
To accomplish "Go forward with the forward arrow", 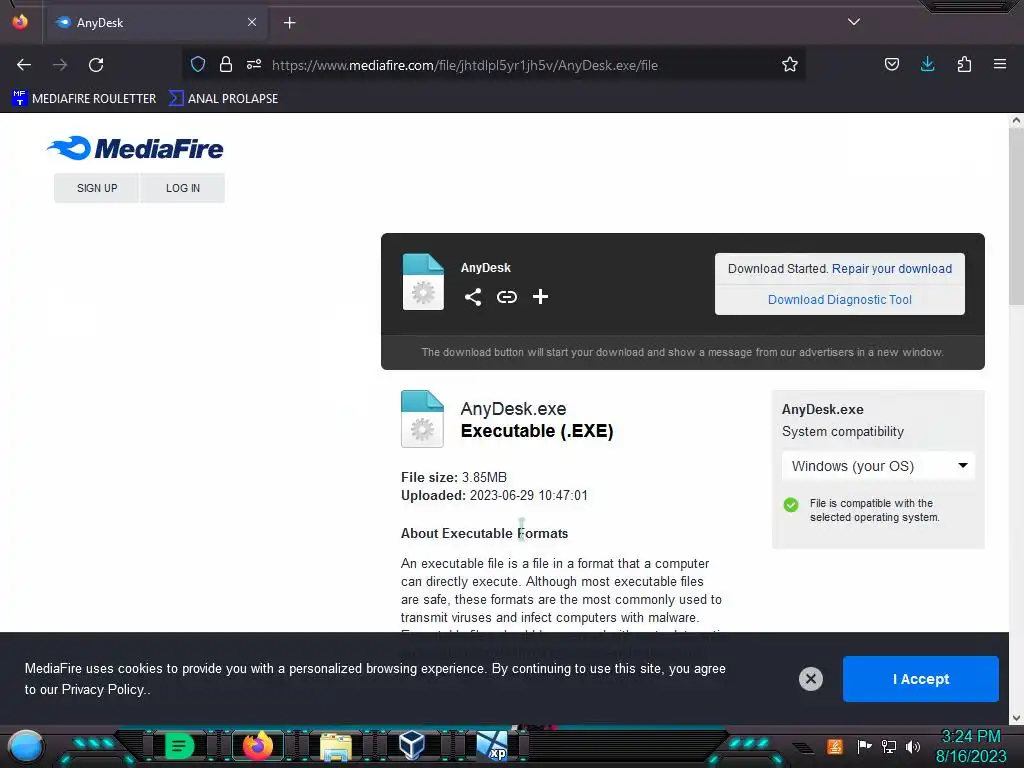I will [x=60, y=65].
